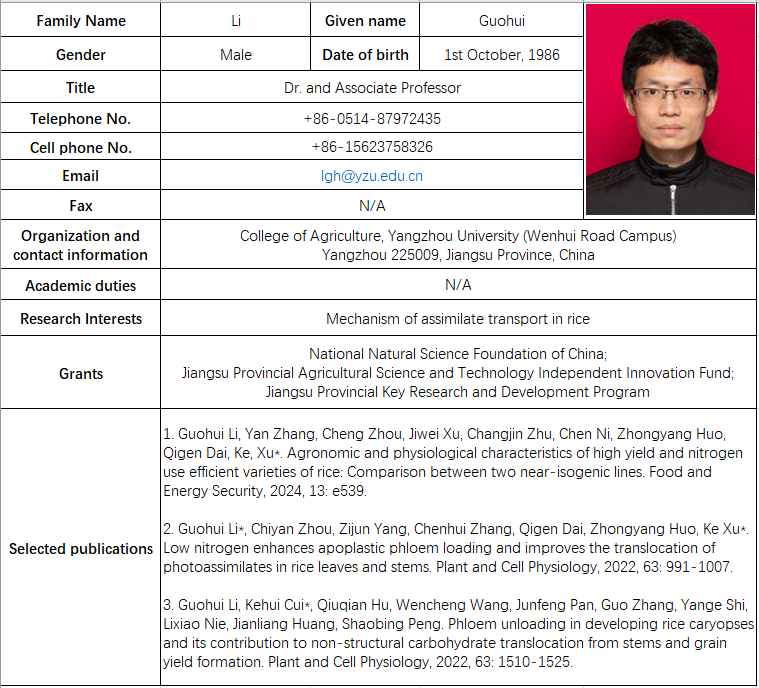
Task: Click the Research Interests label
Action: click(81, 319)
